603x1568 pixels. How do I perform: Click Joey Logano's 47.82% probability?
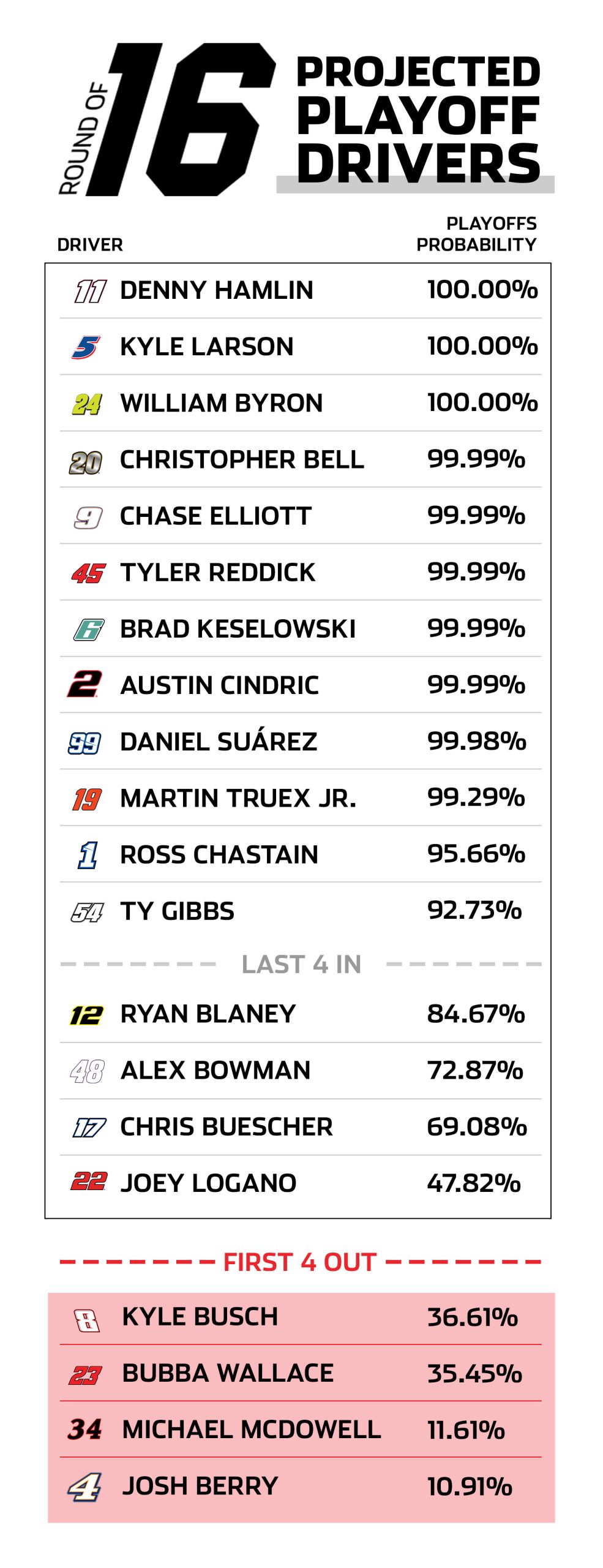[473, 1183]
